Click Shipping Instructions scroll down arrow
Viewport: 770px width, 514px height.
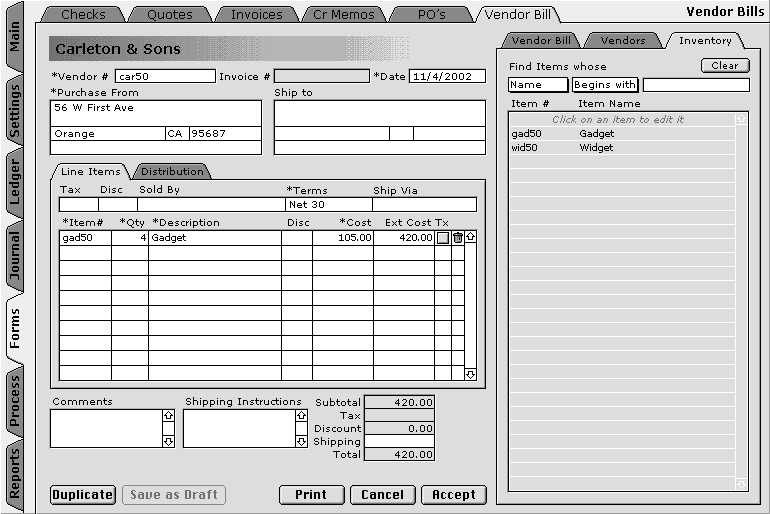[302, 441]
